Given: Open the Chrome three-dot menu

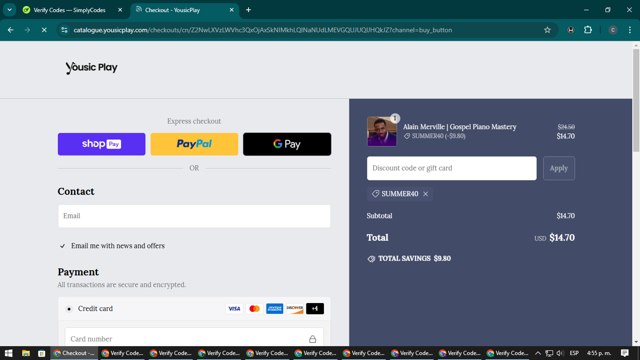Looking at the screenshot, I should tap(630, 30).
